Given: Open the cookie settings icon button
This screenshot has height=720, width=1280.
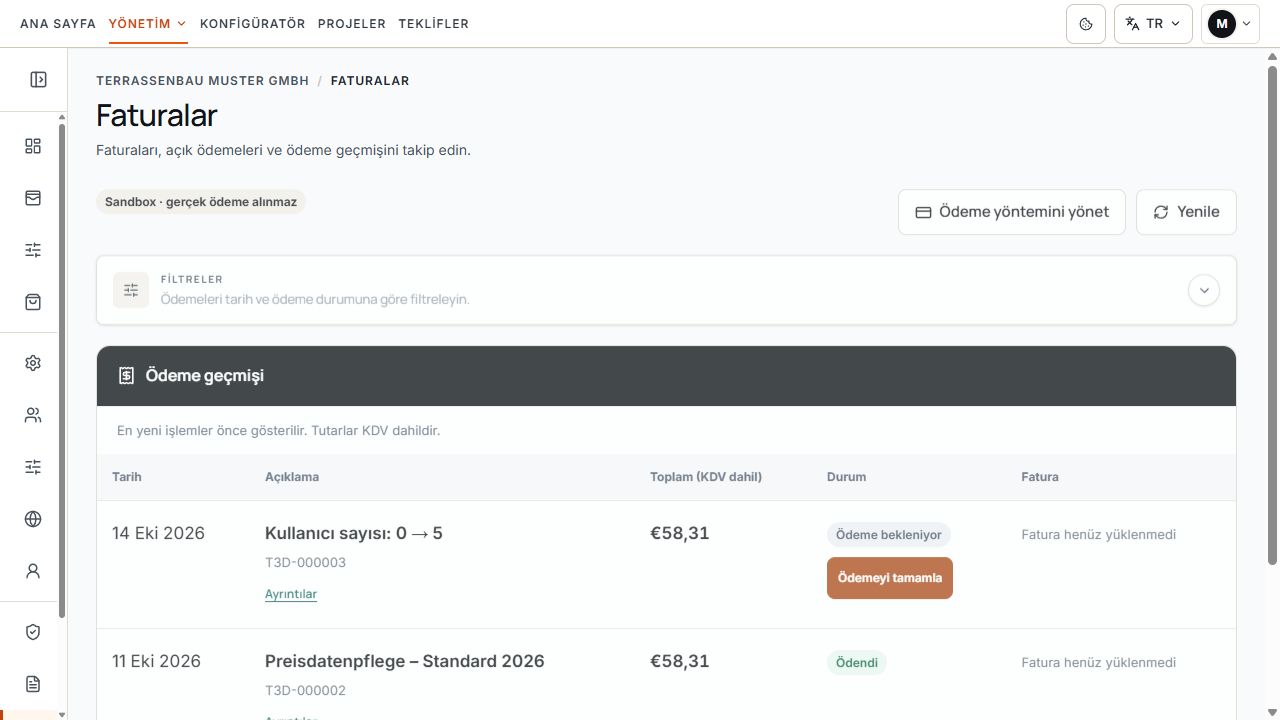Looking at the screenshot, I should point(1086,24).
